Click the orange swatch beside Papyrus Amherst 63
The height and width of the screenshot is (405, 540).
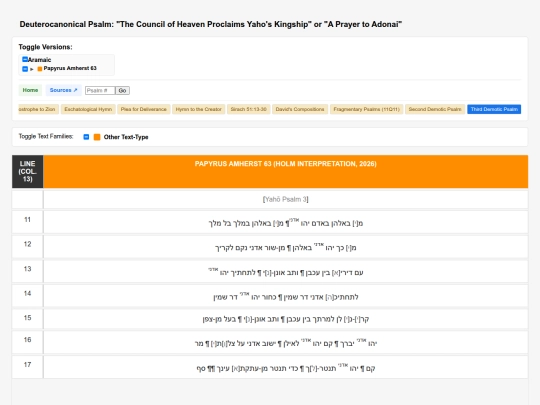tap(40, 69)
